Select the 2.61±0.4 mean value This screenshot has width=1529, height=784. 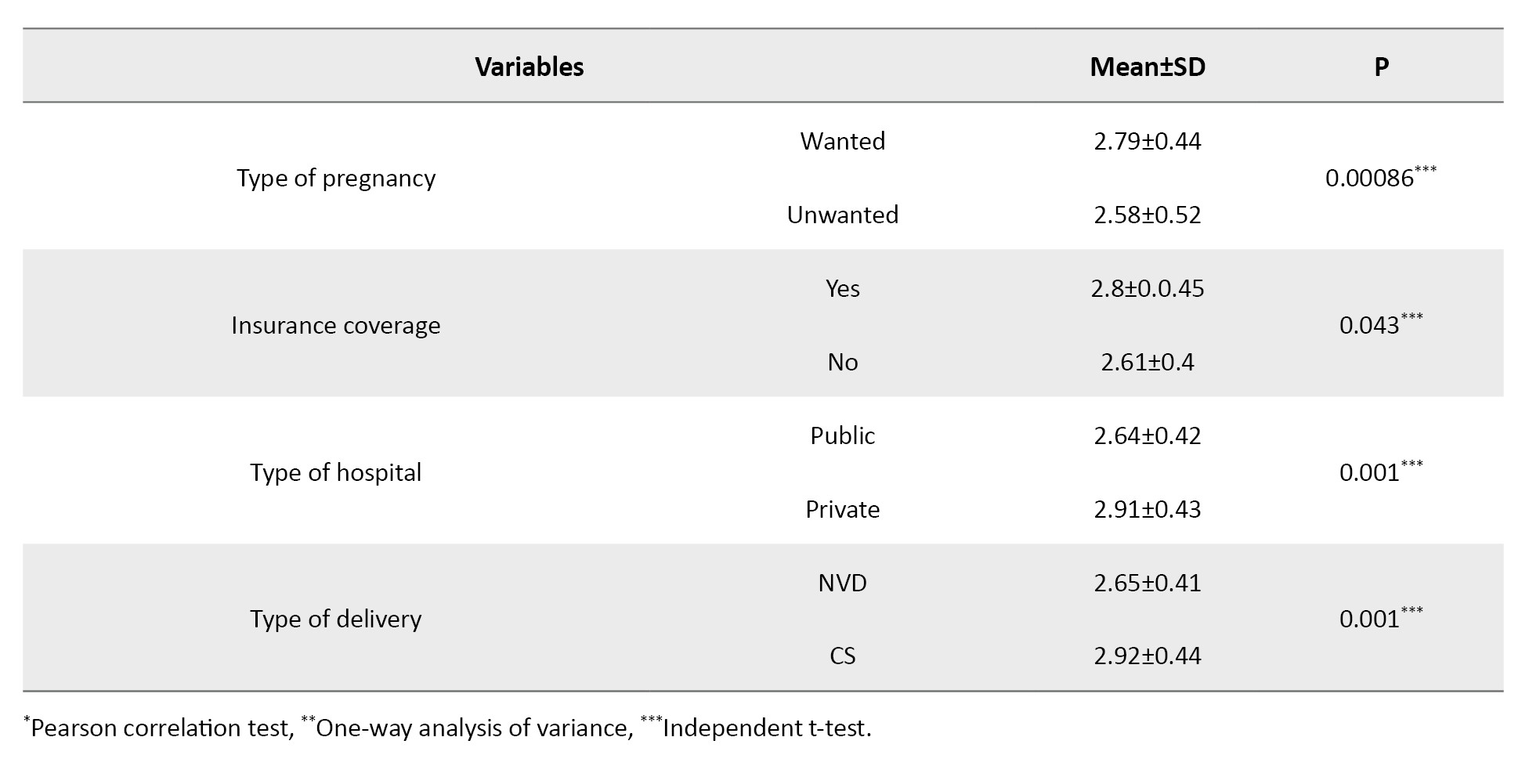pyautogui.click(x=1147, y=363)
